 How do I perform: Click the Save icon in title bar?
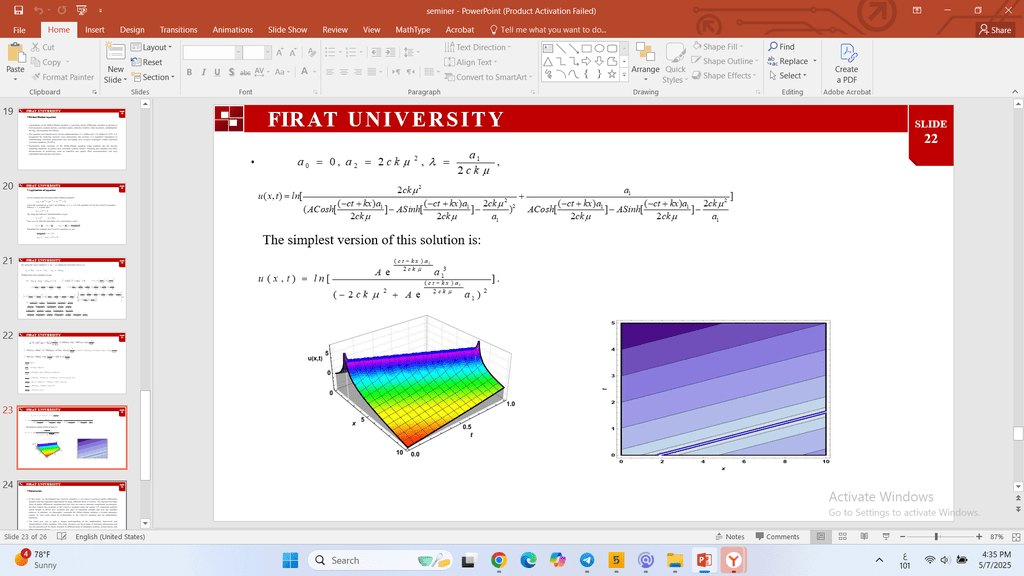18,10
